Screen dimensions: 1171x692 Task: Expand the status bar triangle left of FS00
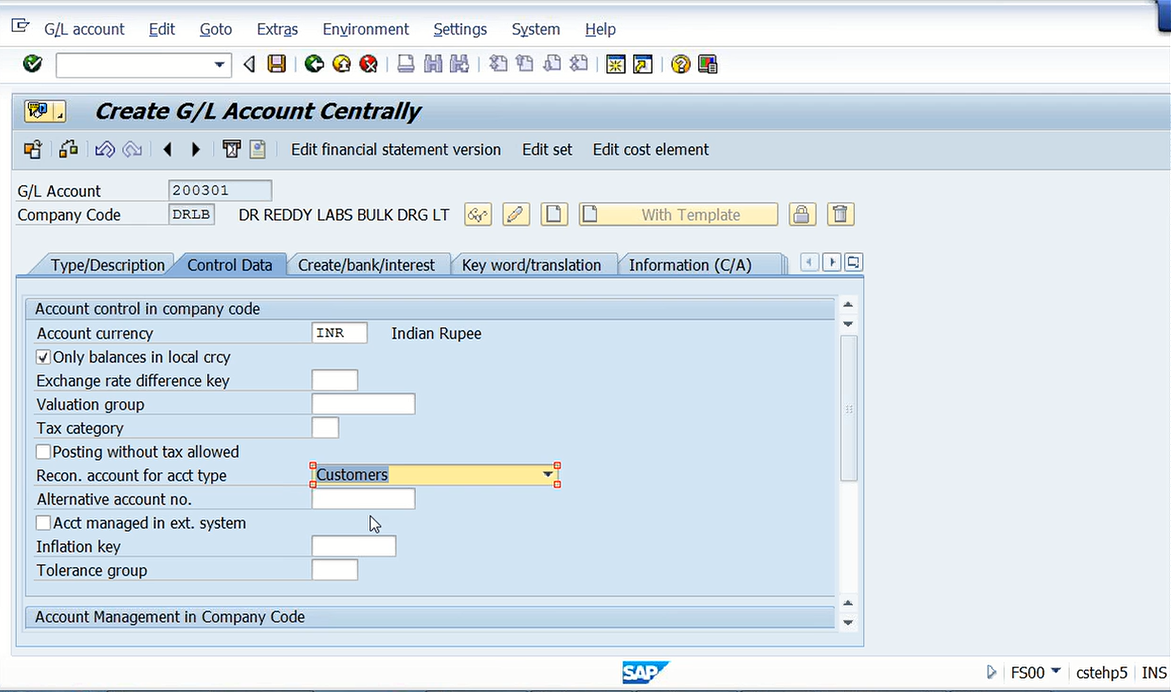point(991,672)
